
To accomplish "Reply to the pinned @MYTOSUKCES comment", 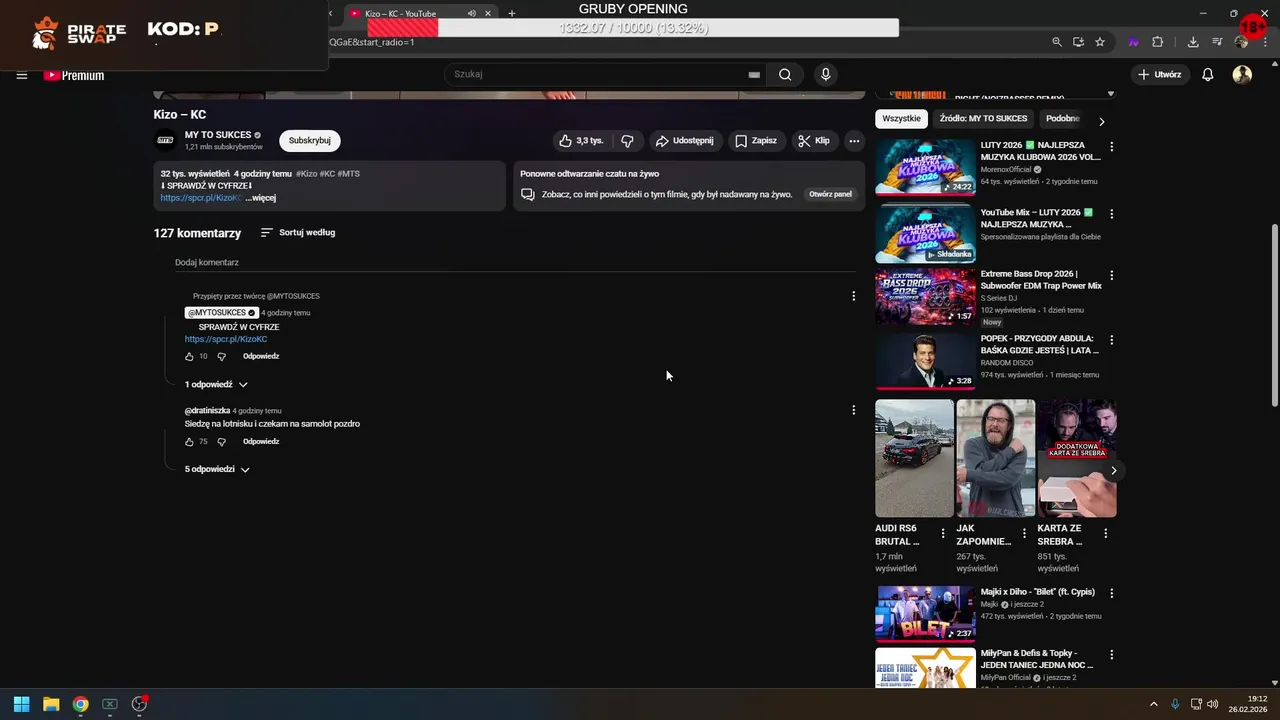I will pos(261,356).
